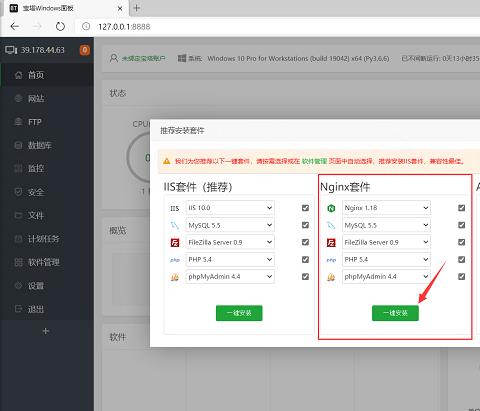
Task: Click the user account icon in header
Action: (114, 58)
